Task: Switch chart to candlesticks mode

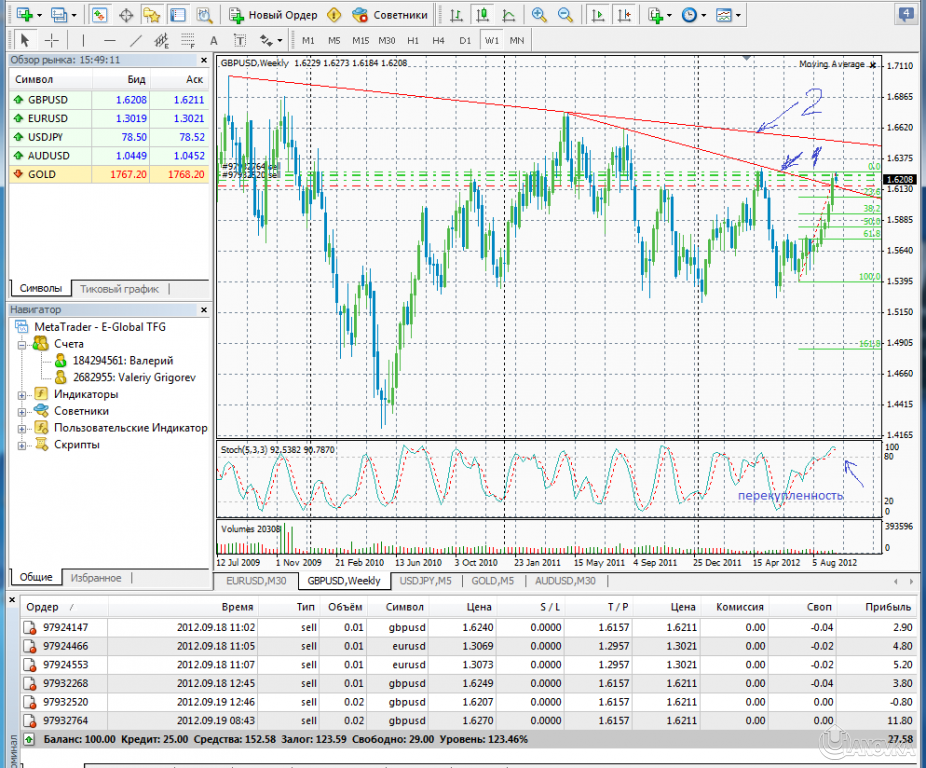Action: (x=483, y=15)
